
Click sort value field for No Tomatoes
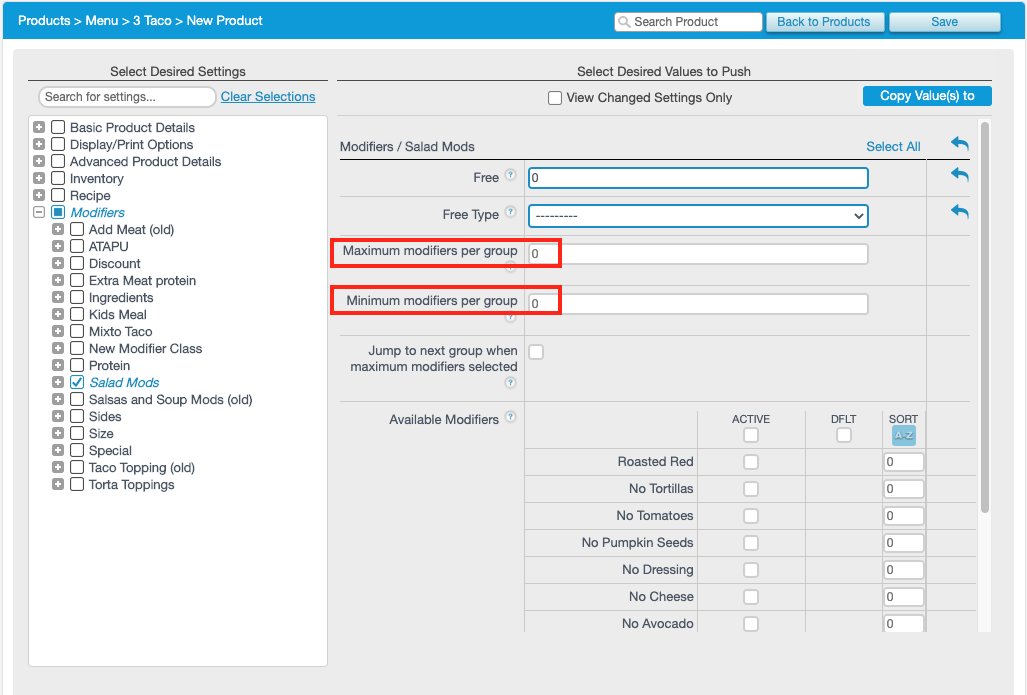pyautogui.click(x=903, y=516)
